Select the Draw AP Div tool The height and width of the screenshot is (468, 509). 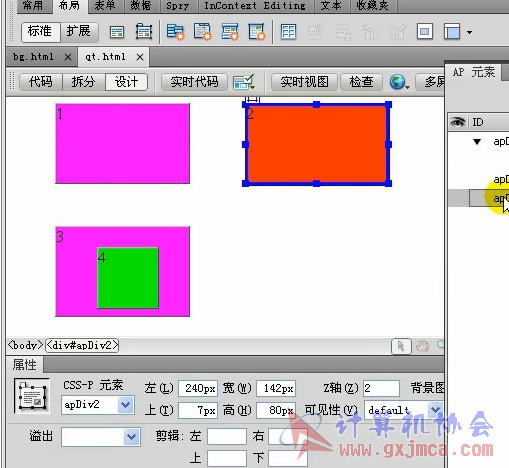144,32
